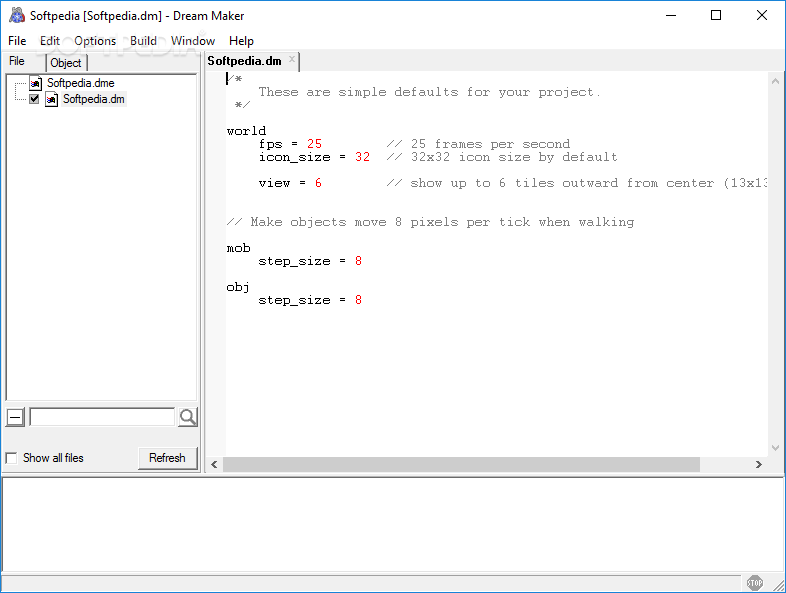This screenshot has width=786, height=593.
Task: Uncheck the Softpedia.dm include checkbox
Action: click(34, 99)
